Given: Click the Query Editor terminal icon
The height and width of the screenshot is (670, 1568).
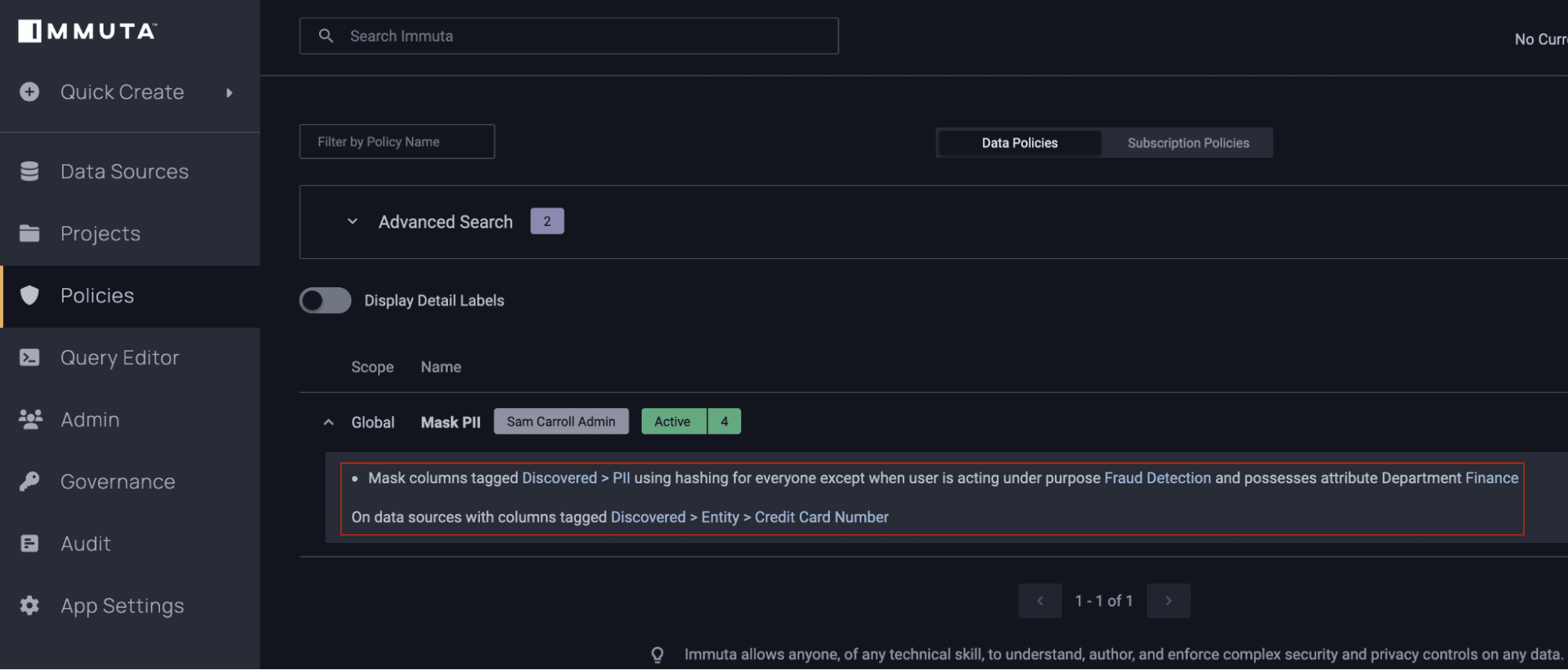Looking at the screenshot, I should tap(30, 357).
